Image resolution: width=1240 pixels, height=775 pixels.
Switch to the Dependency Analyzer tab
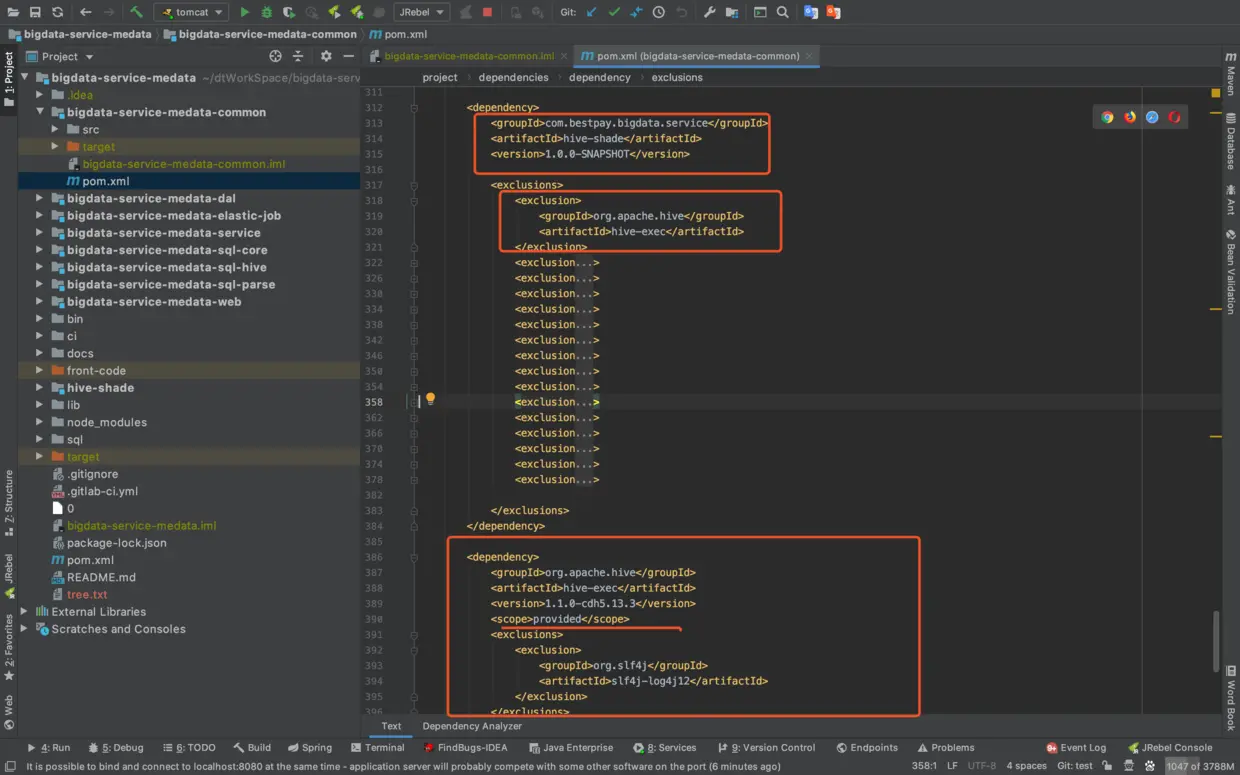coord(471,726)
